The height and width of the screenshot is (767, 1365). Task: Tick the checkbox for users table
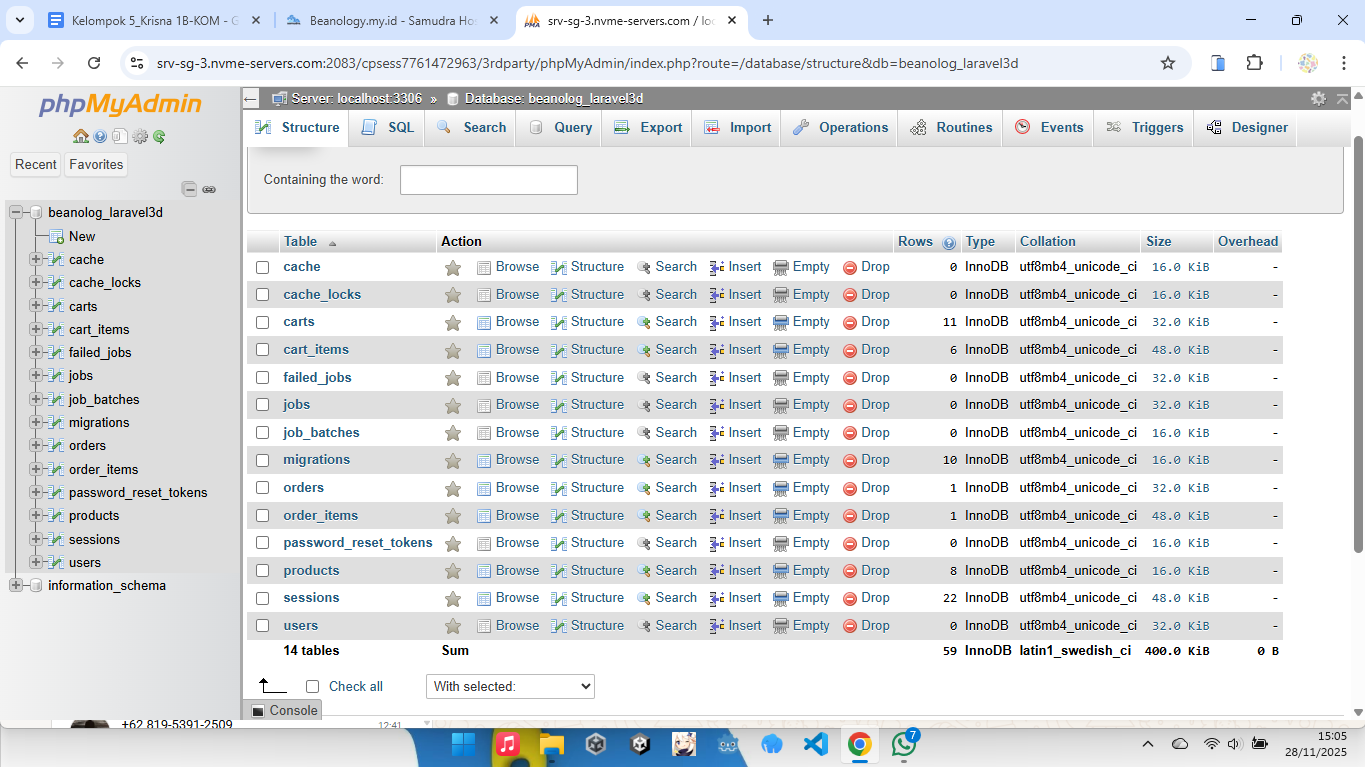[263, 626]
